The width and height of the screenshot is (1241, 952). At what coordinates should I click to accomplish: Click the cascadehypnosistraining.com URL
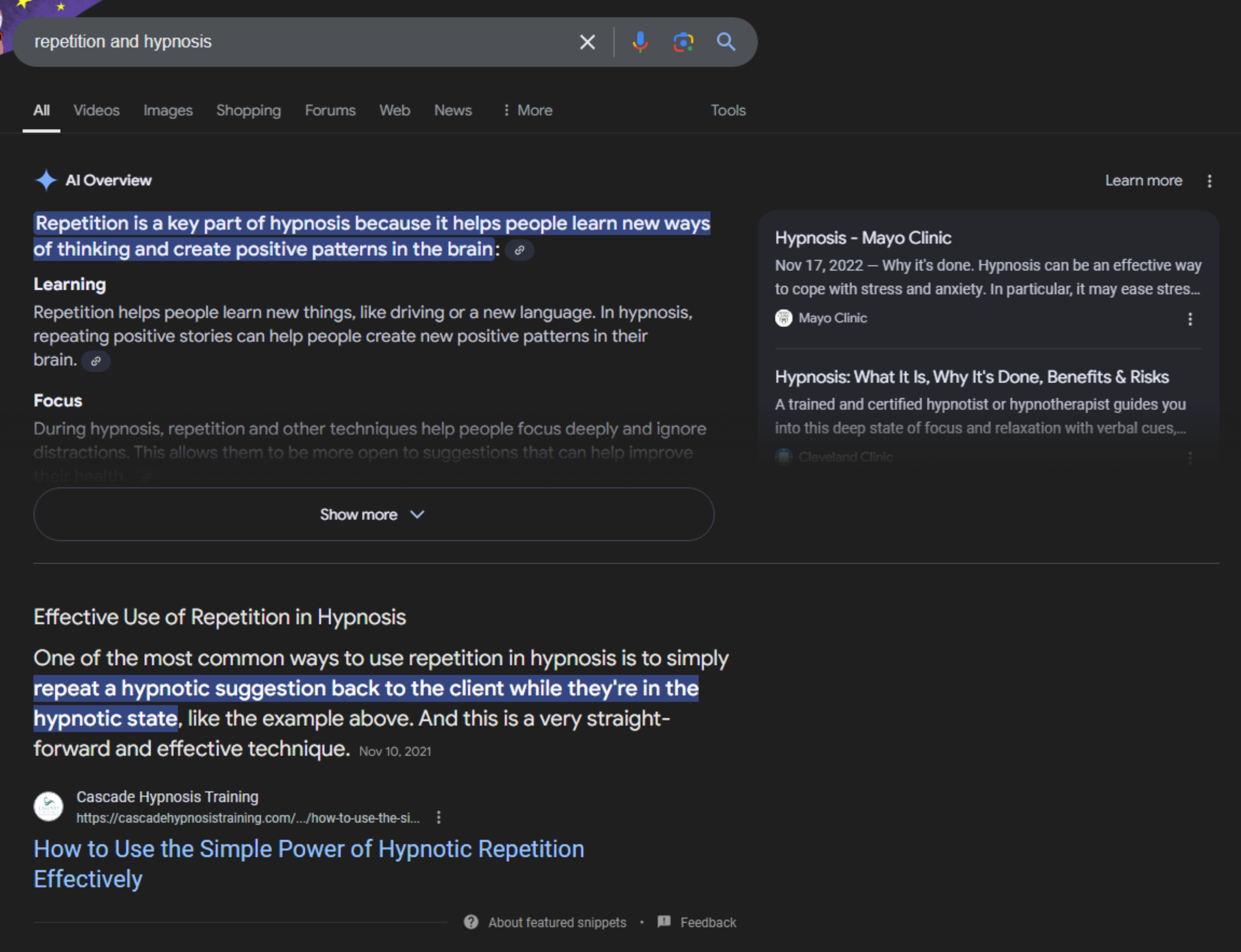point(248,818)
